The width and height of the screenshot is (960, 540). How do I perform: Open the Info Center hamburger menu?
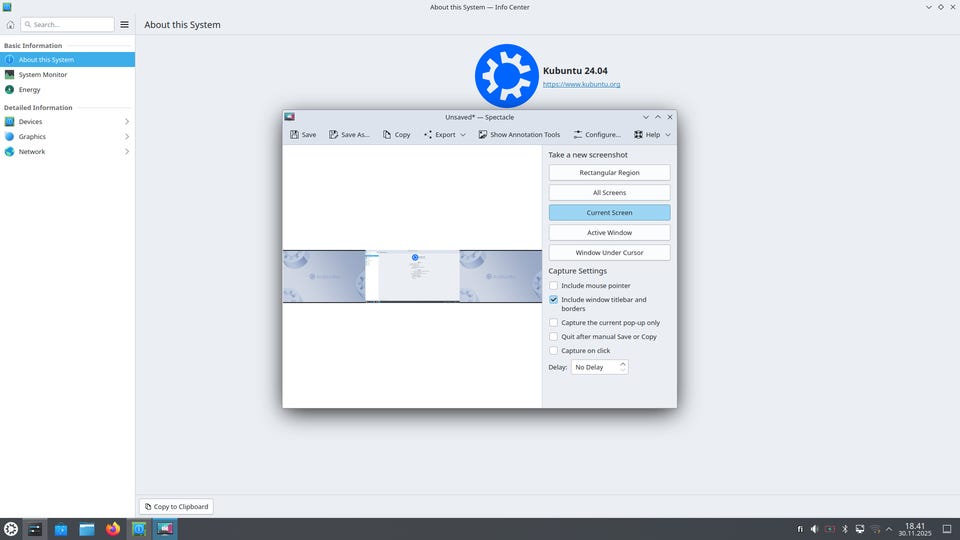click(124, 24)
